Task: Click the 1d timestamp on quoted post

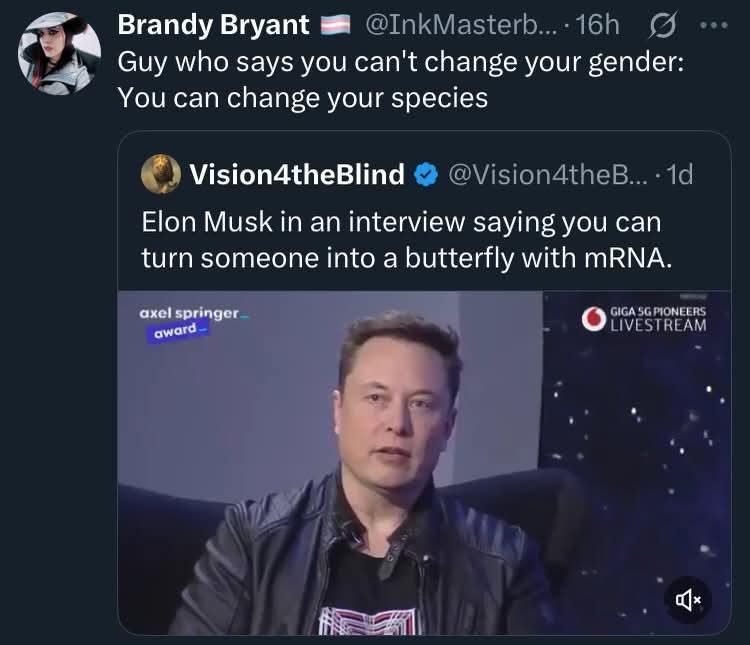Action: click(x=679, y=175)
